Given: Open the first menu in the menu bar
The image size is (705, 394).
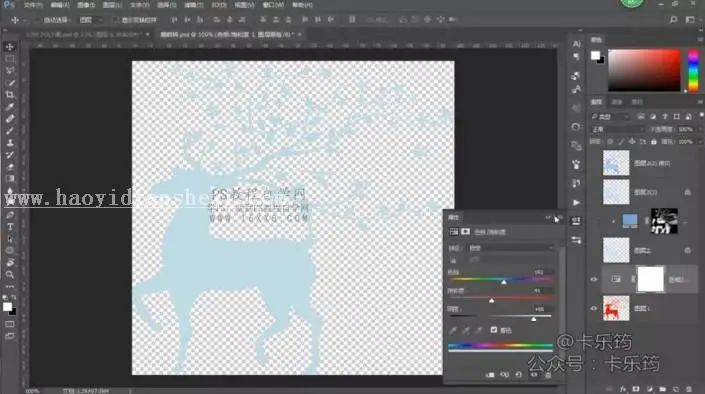Looking at the screenshot, I should 33,5.
